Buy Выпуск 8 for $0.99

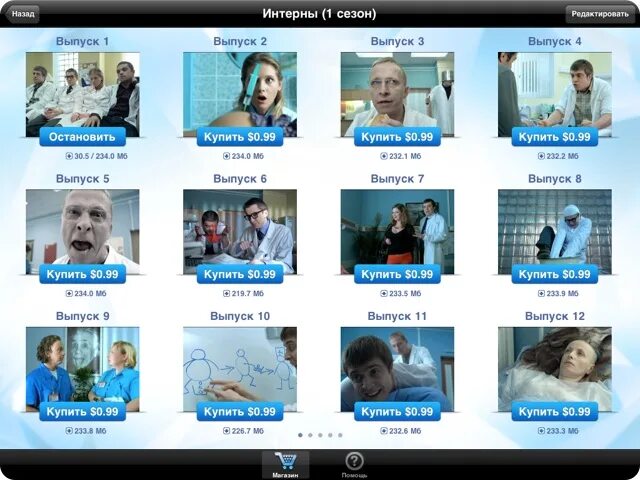555,274
